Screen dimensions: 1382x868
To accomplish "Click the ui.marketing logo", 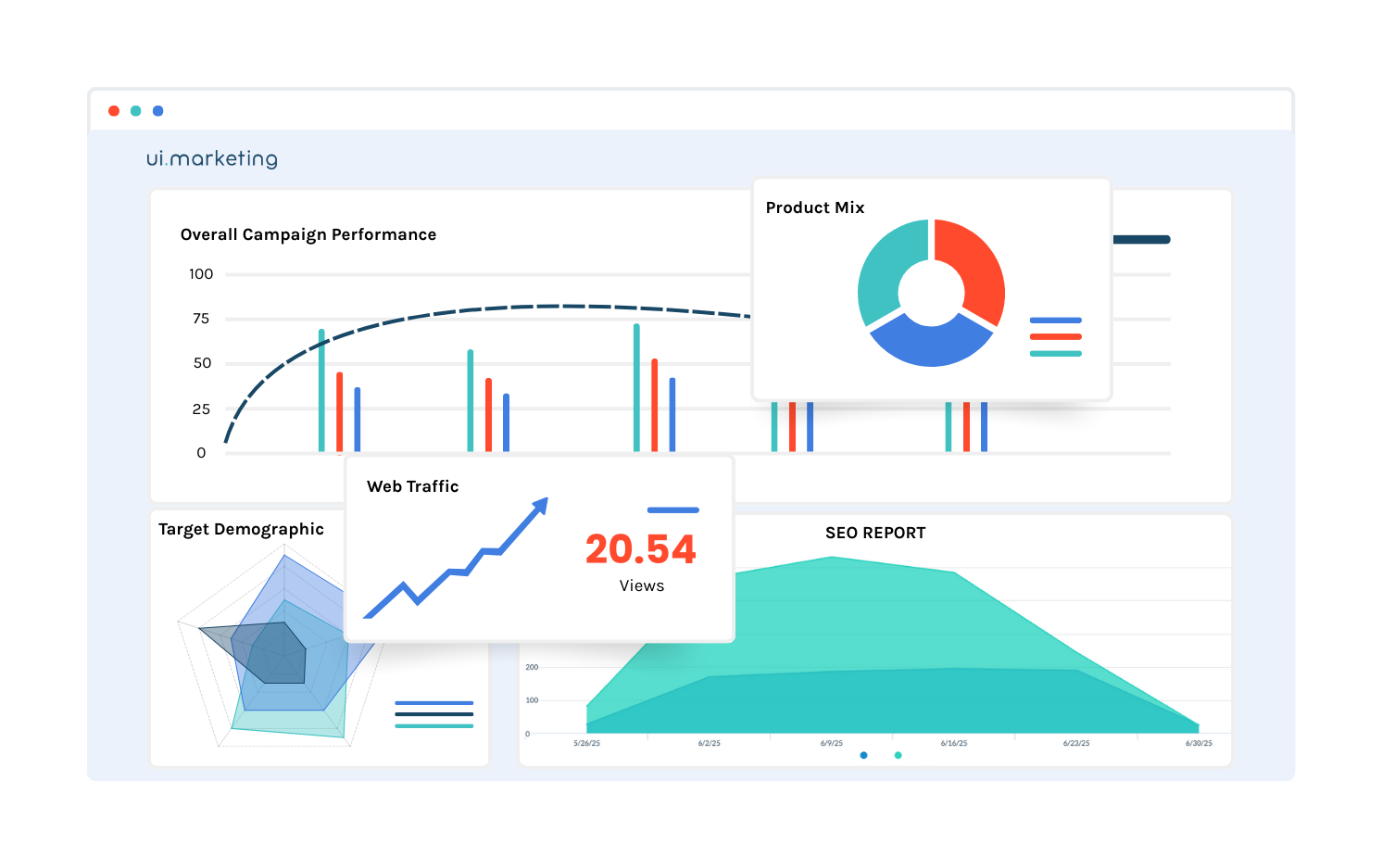I will click(x=212, y=158).
